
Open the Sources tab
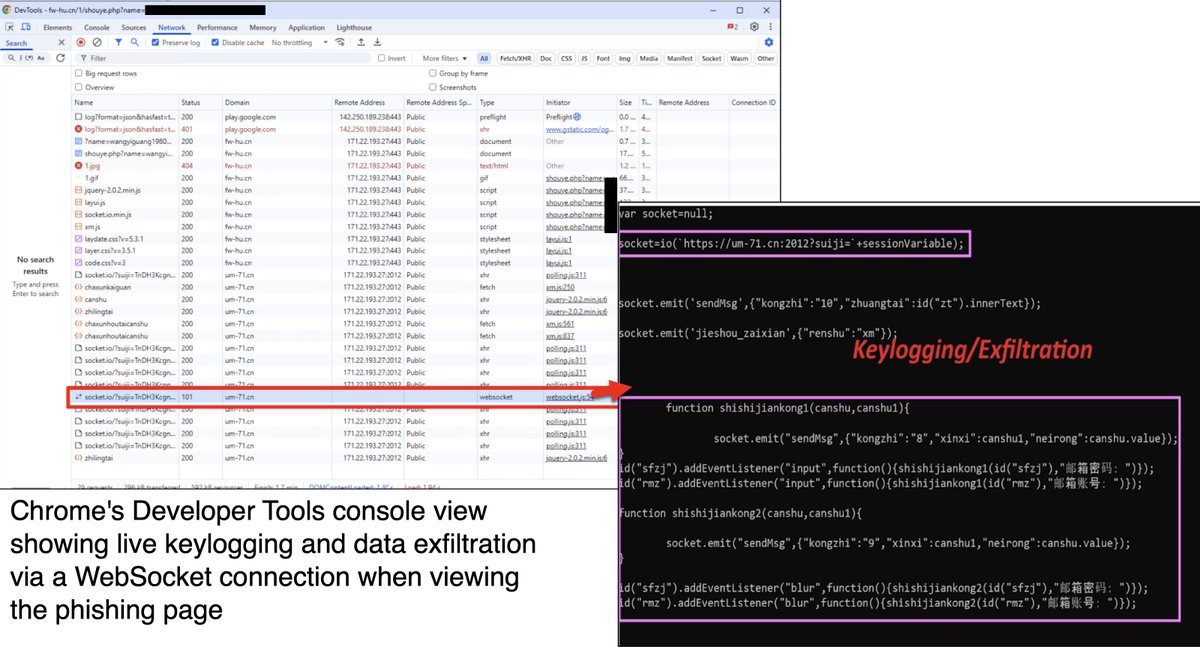(134, 27)
